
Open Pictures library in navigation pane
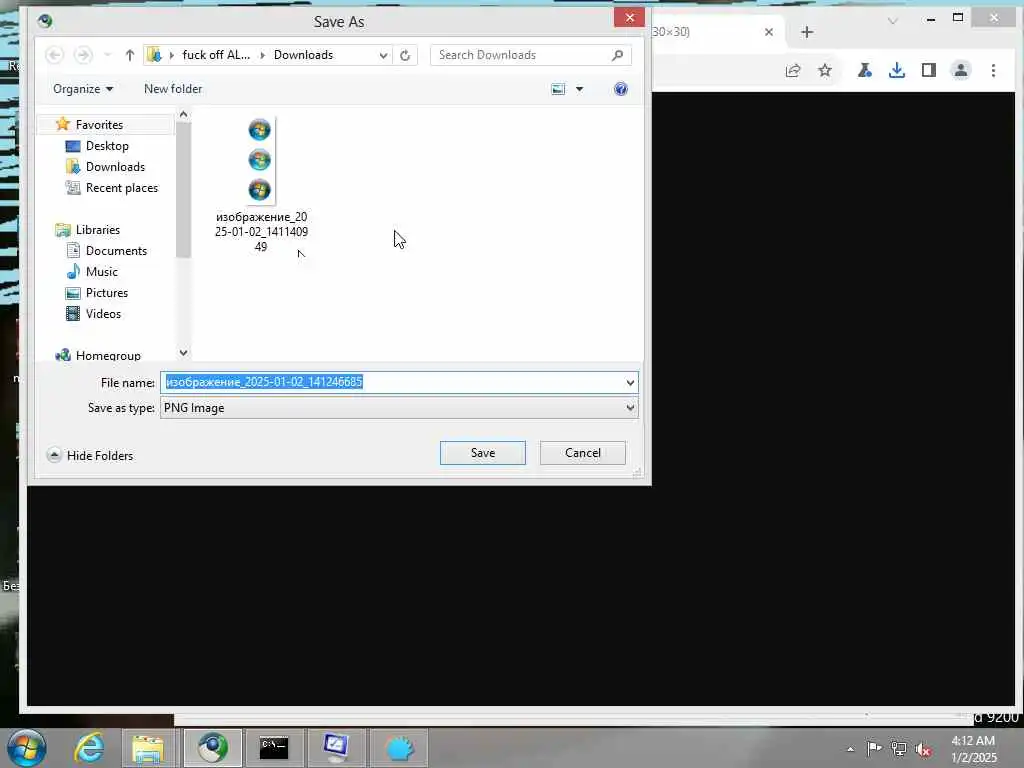pyautogui.click(x=106, y=293)
